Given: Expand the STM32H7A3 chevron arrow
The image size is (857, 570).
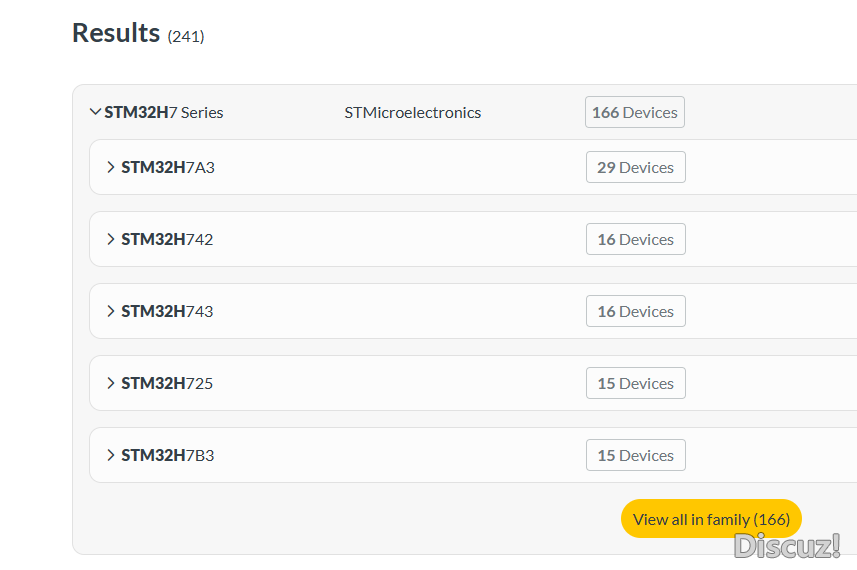Looking at the screenshot, I should point(110,167).
